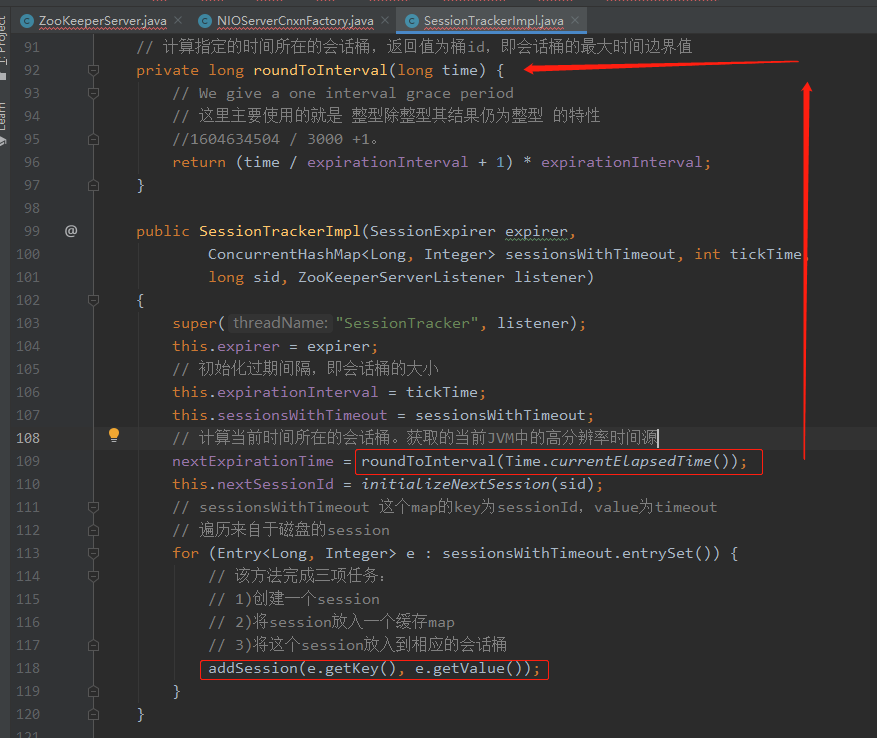The height and width of the screenshot is (738, 877).
Task: Click ConcurrentHashMap type on line 100
Action: click(x=285, y=254)
